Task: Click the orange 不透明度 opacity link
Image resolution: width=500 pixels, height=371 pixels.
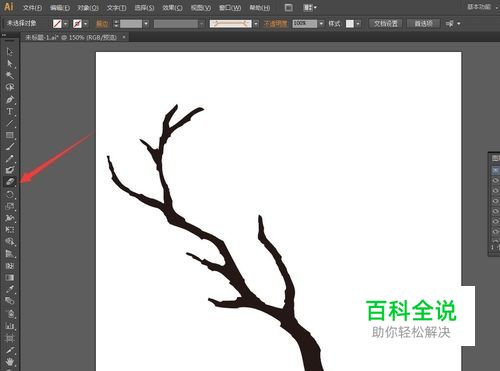Action: point(275,24)
